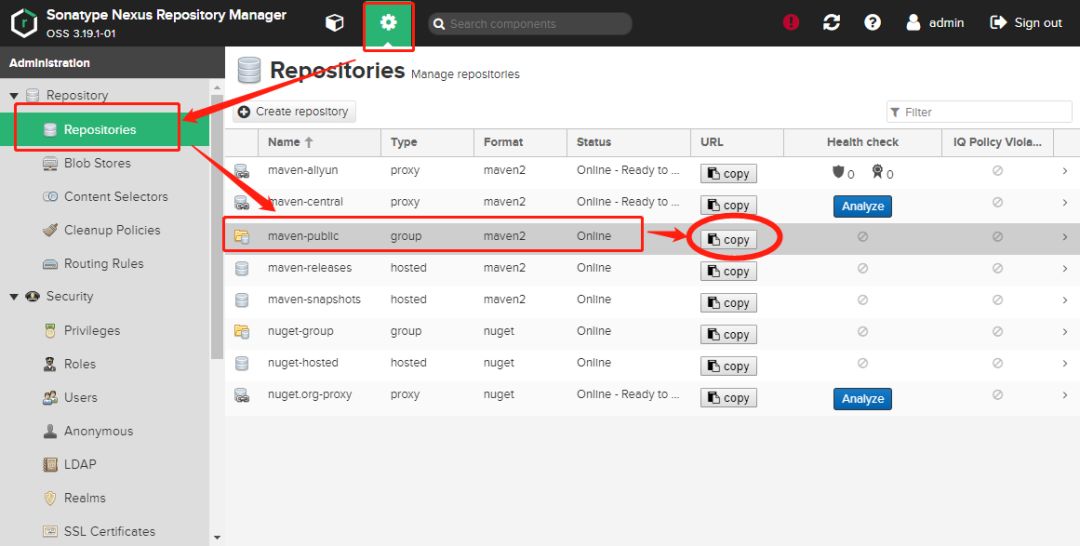Collapse the Repository tree section
This screenshot has height=546, width=1080.
click(x=14, y=96)
